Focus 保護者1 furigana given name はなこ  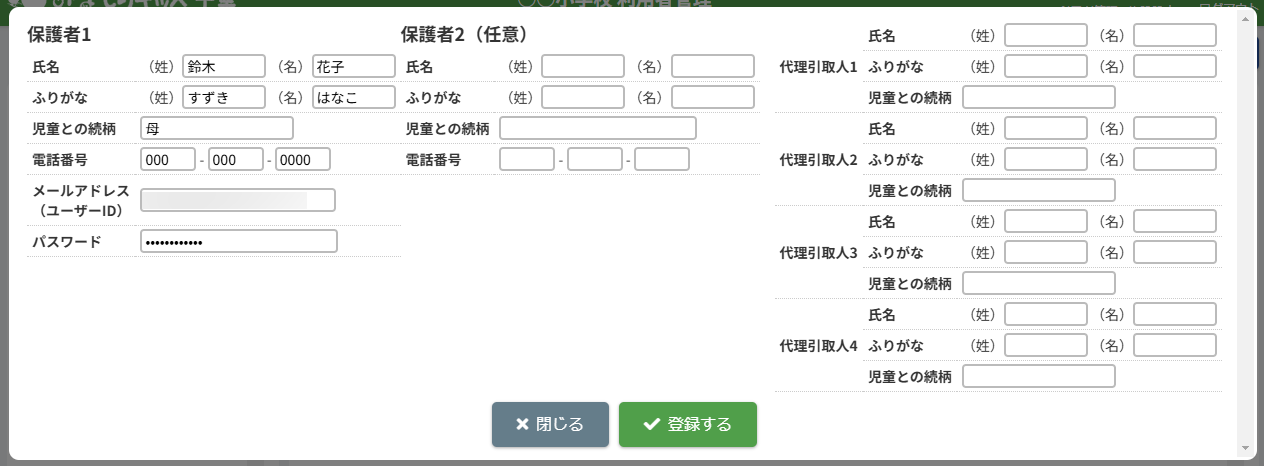click(354, 97)
